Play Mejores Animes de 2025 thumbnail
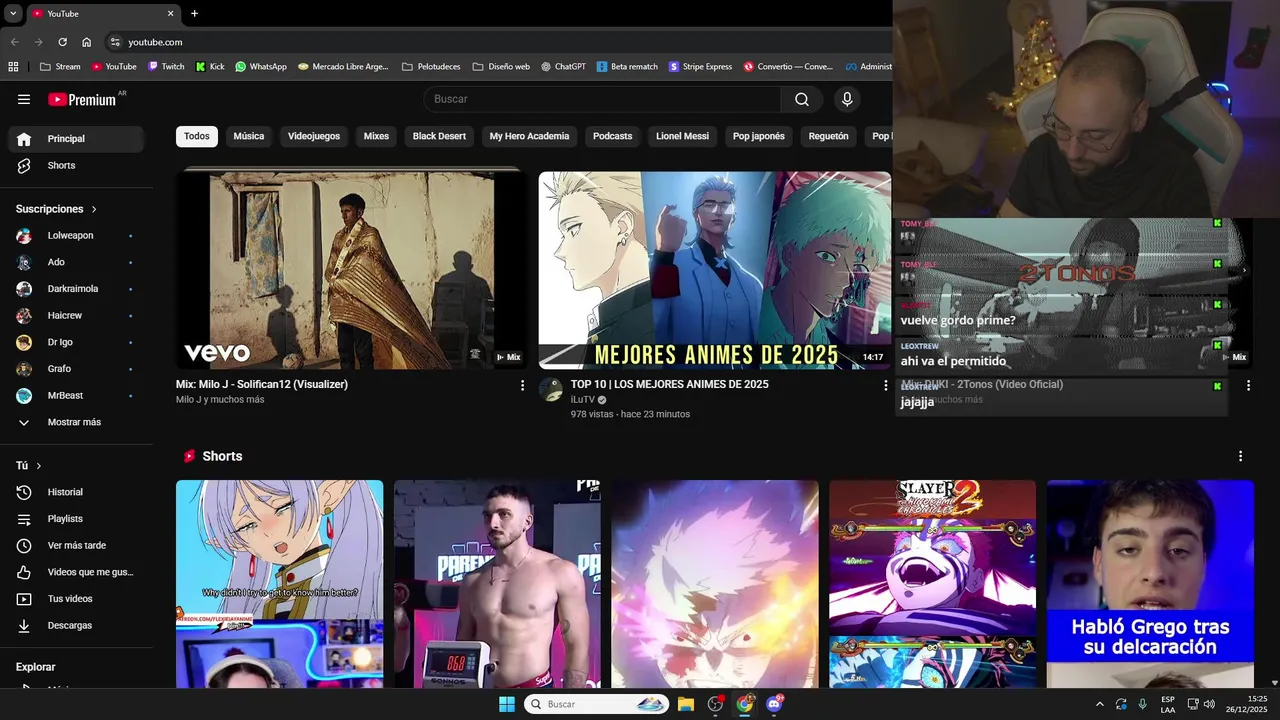This screenshot has height=720, width=1280. [715, 270]
